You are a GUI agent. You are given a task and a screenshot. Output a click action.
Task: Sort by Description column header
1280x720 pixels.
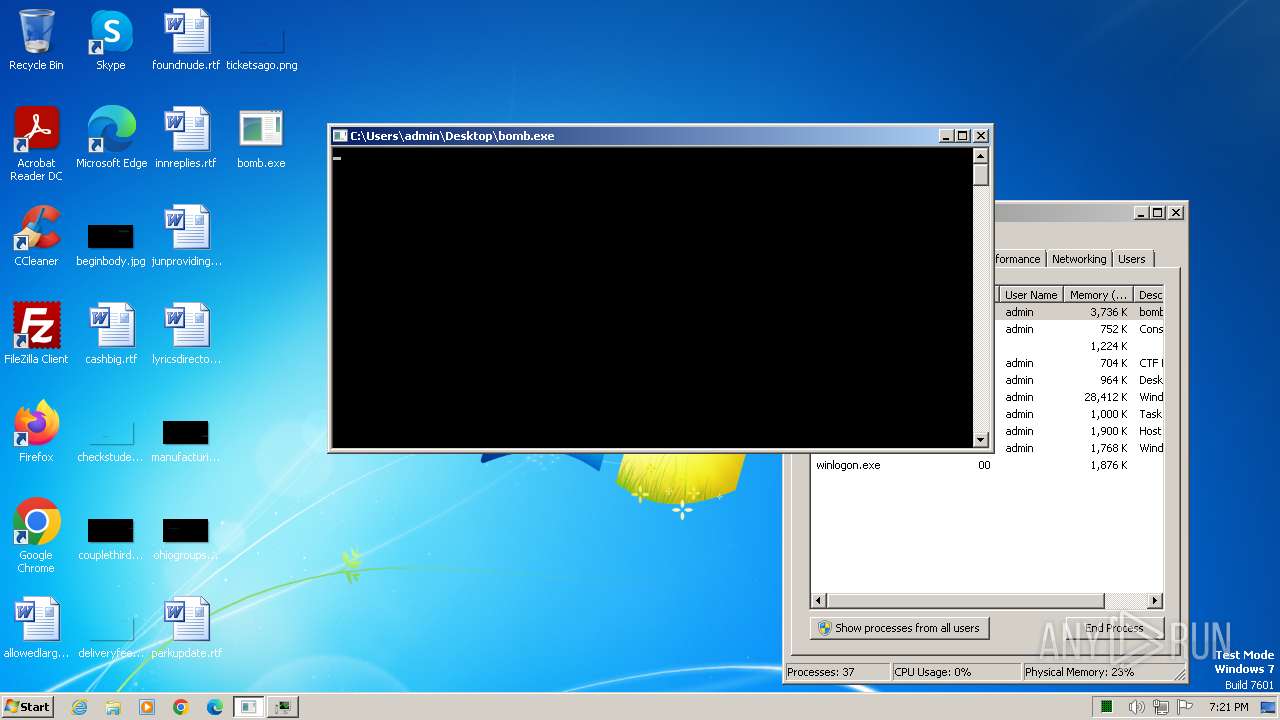pyautogui.click(x=1150, y=295)
